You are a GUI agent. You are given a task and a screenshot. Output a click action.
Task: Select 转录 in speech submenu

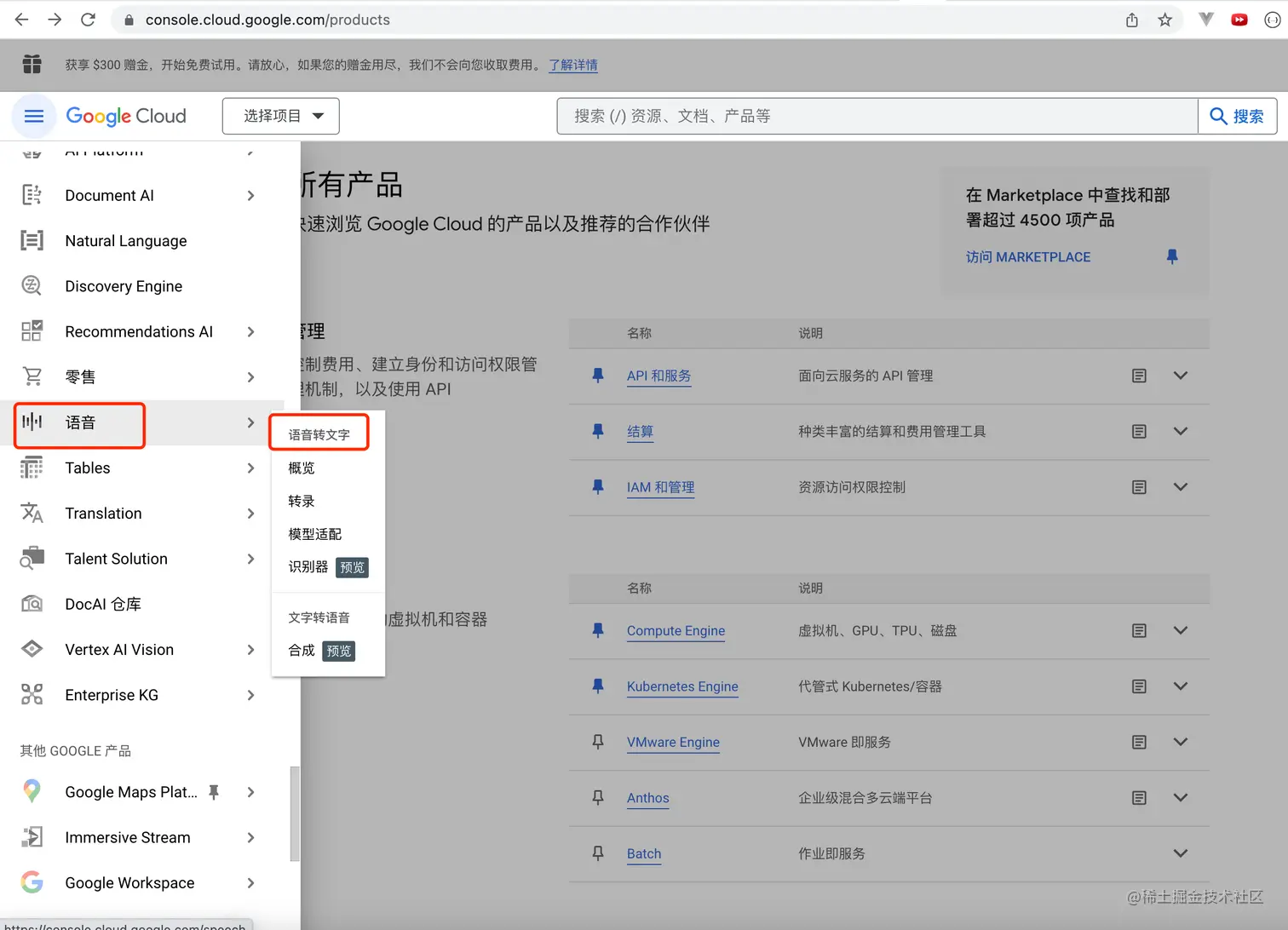coord(302,501)
